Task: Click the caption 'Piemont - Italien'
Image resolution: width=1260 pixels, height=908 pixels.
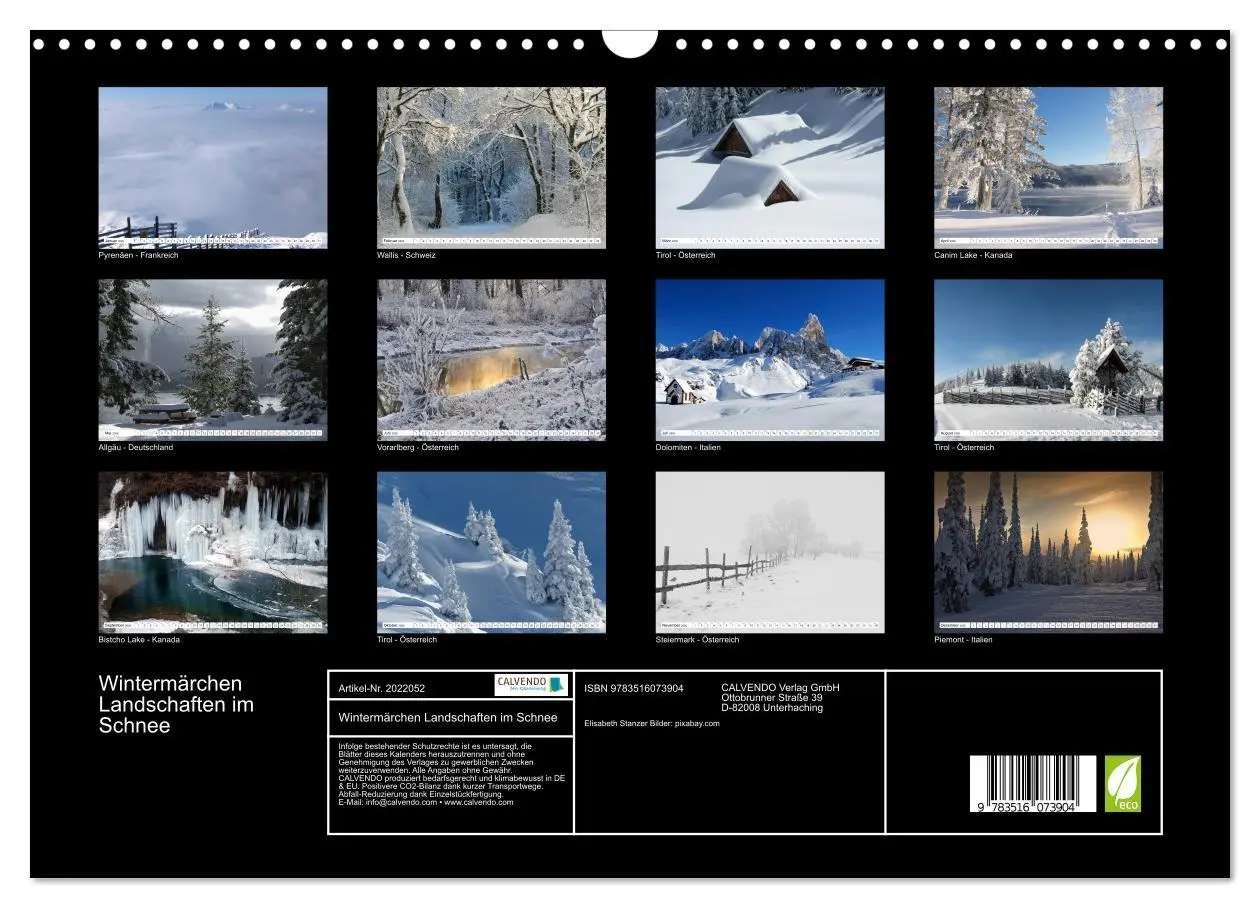Action: 963,640
